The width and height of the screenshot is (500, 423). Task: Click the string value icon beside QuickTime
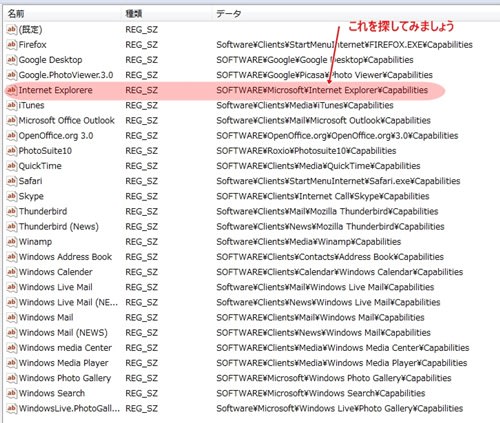11,166
